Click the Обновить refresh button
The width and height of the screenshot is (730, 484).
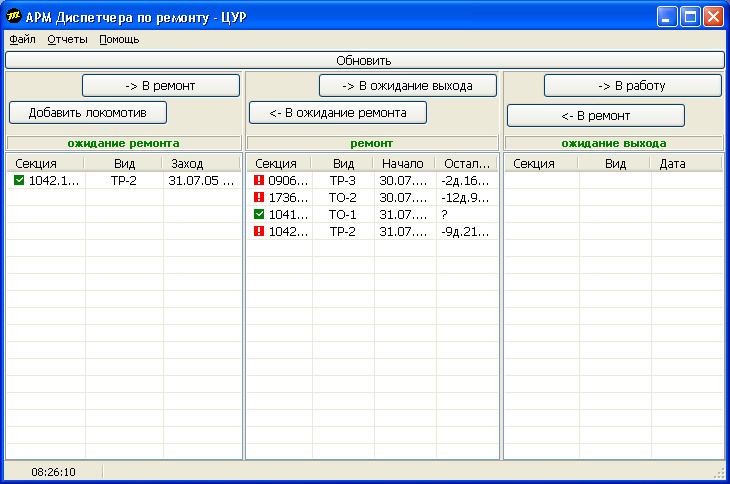[365, 60]
